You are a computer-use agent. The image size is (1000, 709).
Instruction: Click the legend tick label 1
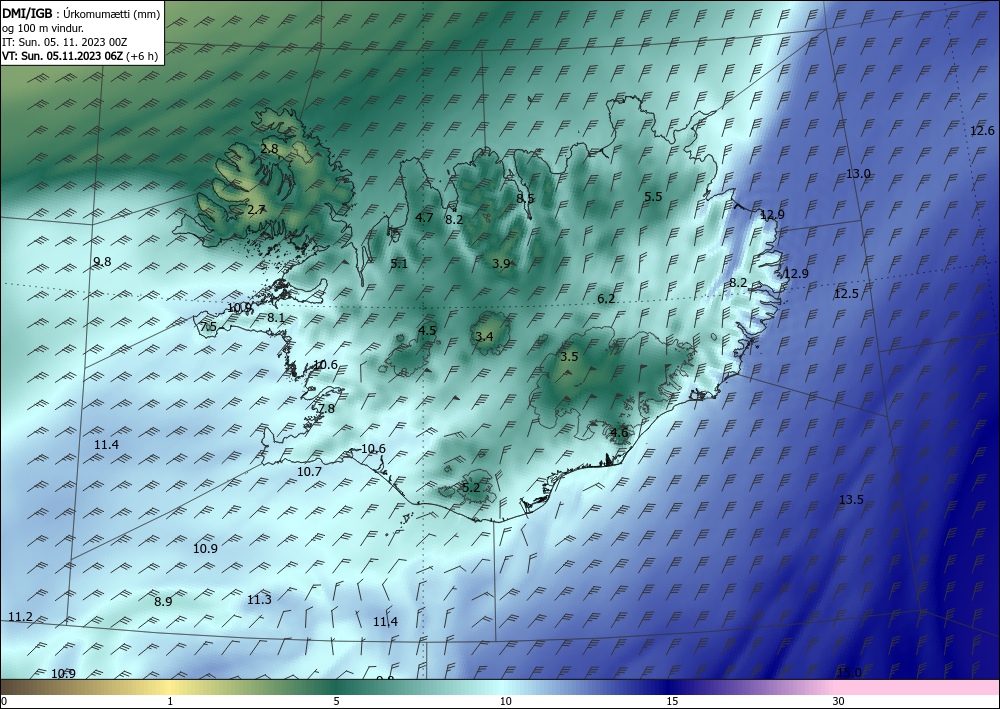point(170,701)
